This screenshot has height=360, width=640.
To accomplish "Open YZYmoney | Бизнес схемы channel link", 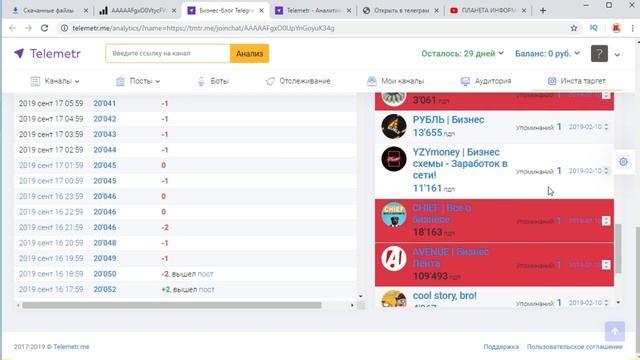I will click(x=460, y=164).
